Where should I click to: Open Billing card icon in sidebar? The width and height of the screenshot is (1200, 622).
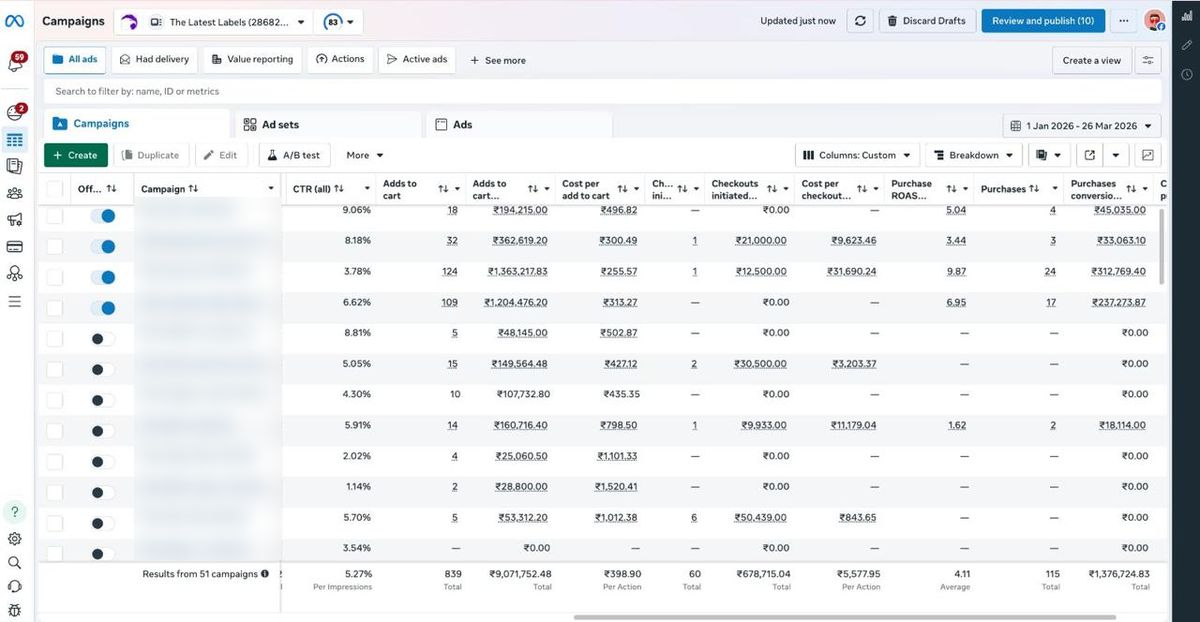14,246
